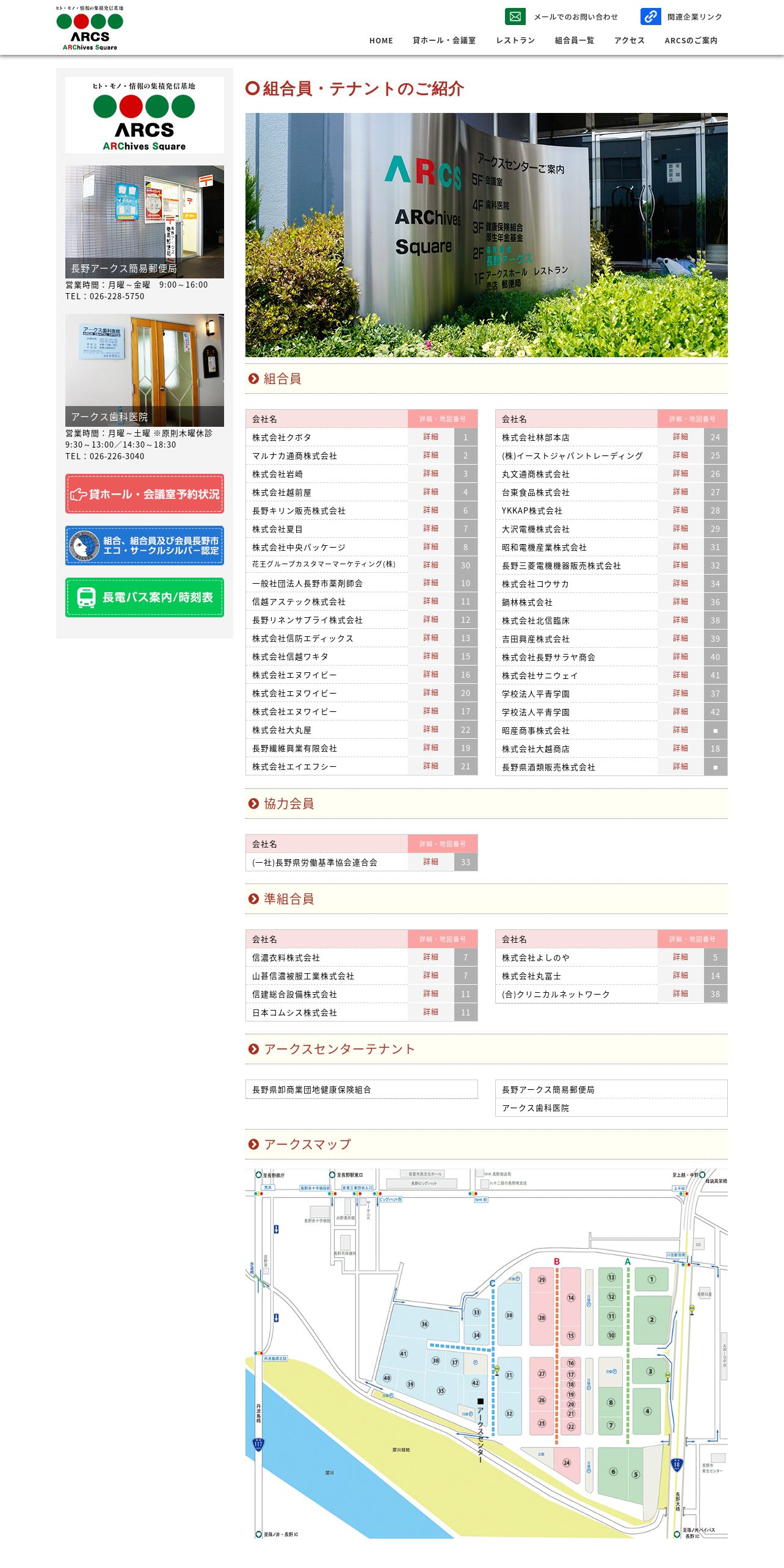The width and height of the screenshot is (784, 1568).
Task: Click circled number 1 on the map
Action: [x=652, y=1279]
